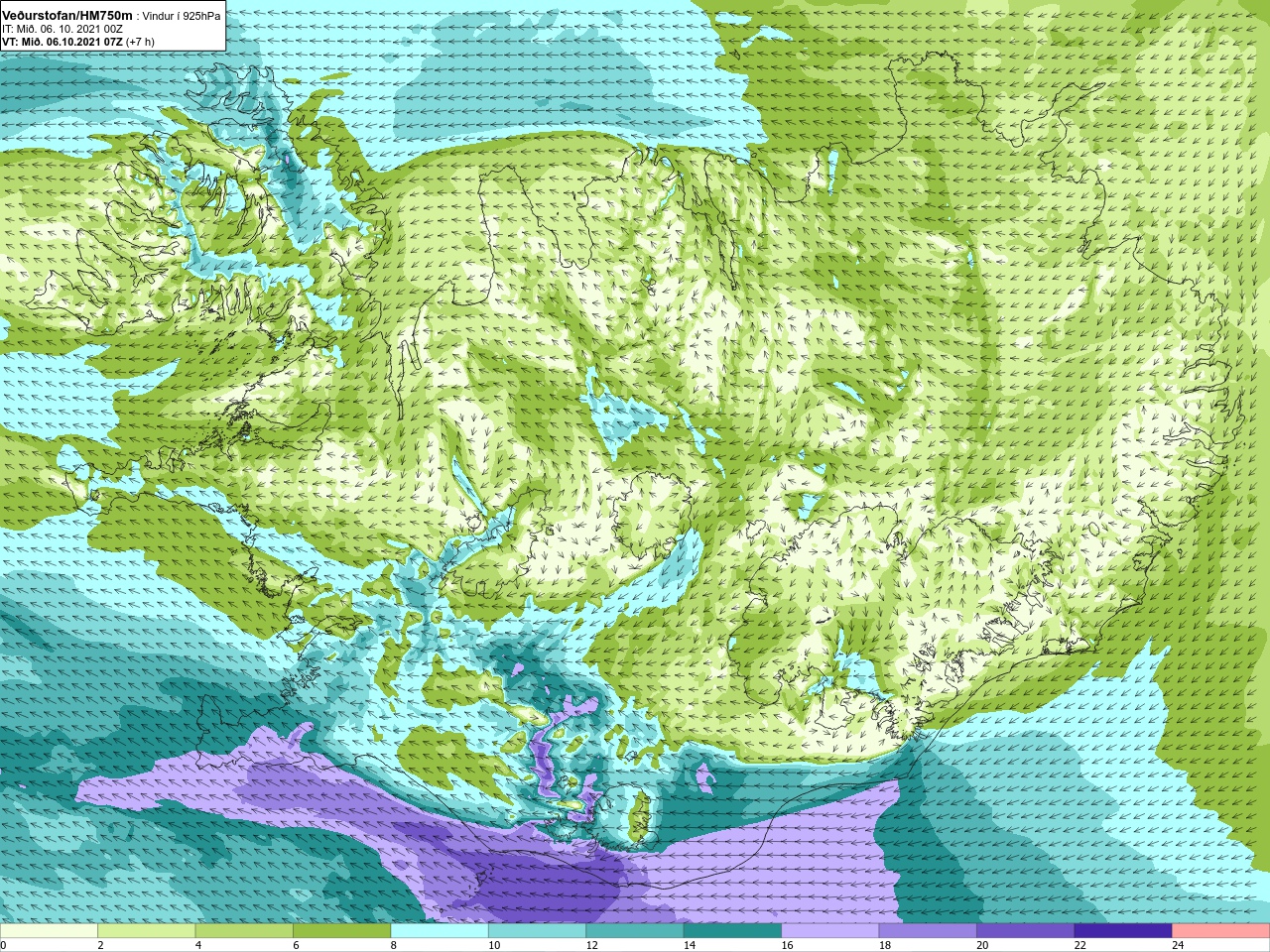The height and width of the screenshot is (952, 1270).
Task: Click the 14–16 dark teal legend swatch
Action: [x=732, y=931]
